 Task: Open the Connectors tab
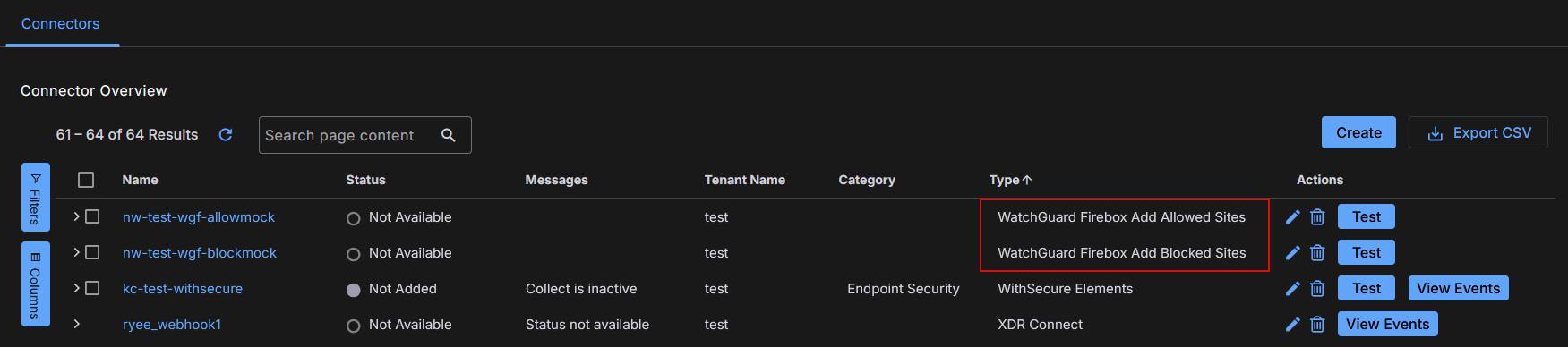click(61, 23)
